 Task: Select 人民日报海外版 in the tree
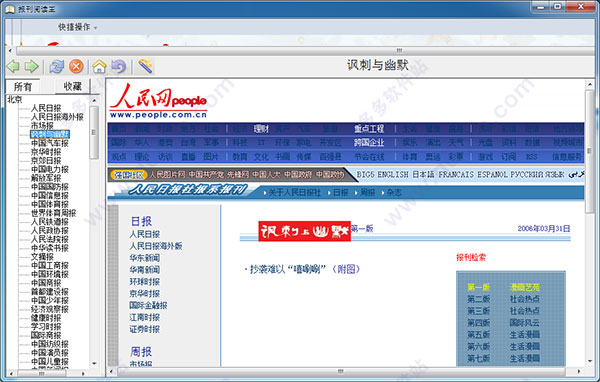click(x=57, y=117)
